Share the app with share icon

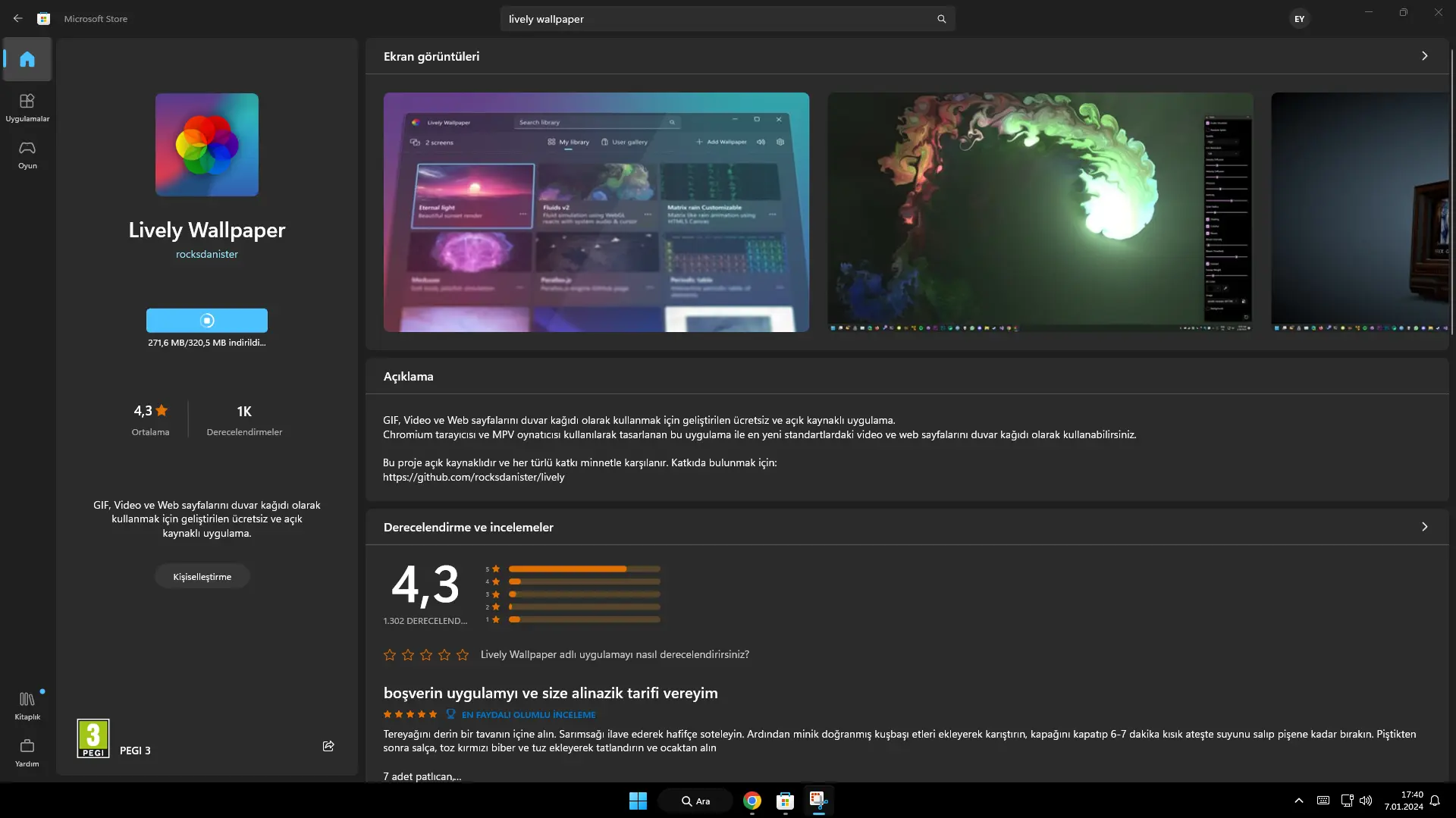click(328, 746)
